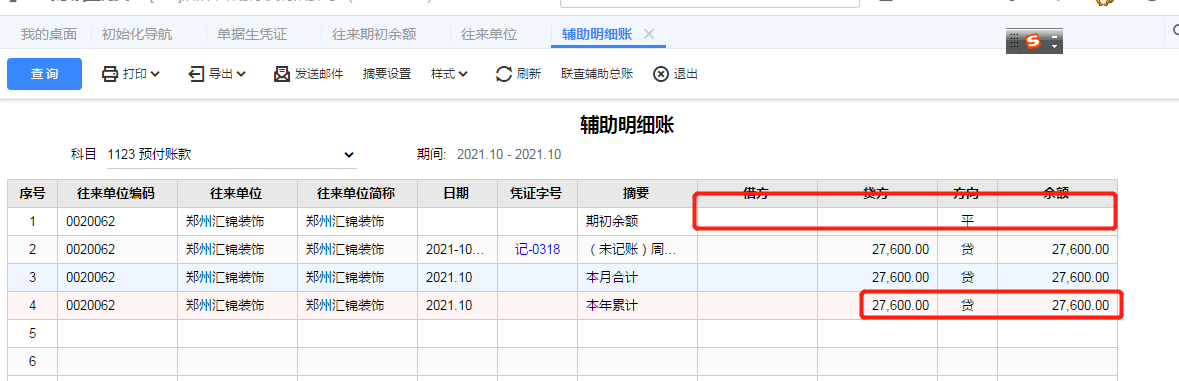The height and width of the screenshot is (381, 1179).
Task: Click the 辅助明细账 report title
Action: coord(627,125)
